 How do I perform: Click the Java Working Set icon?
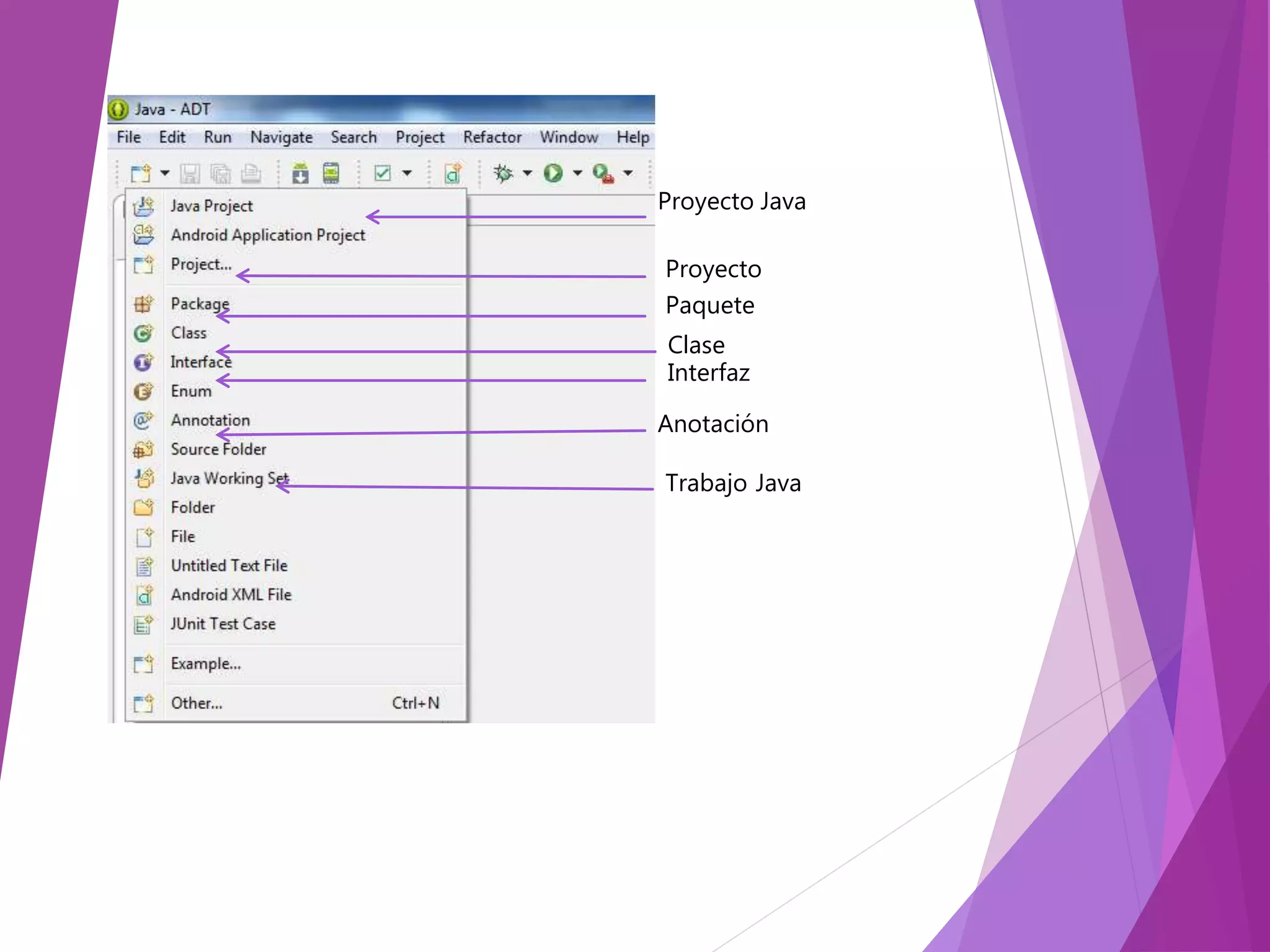[143, 478]
